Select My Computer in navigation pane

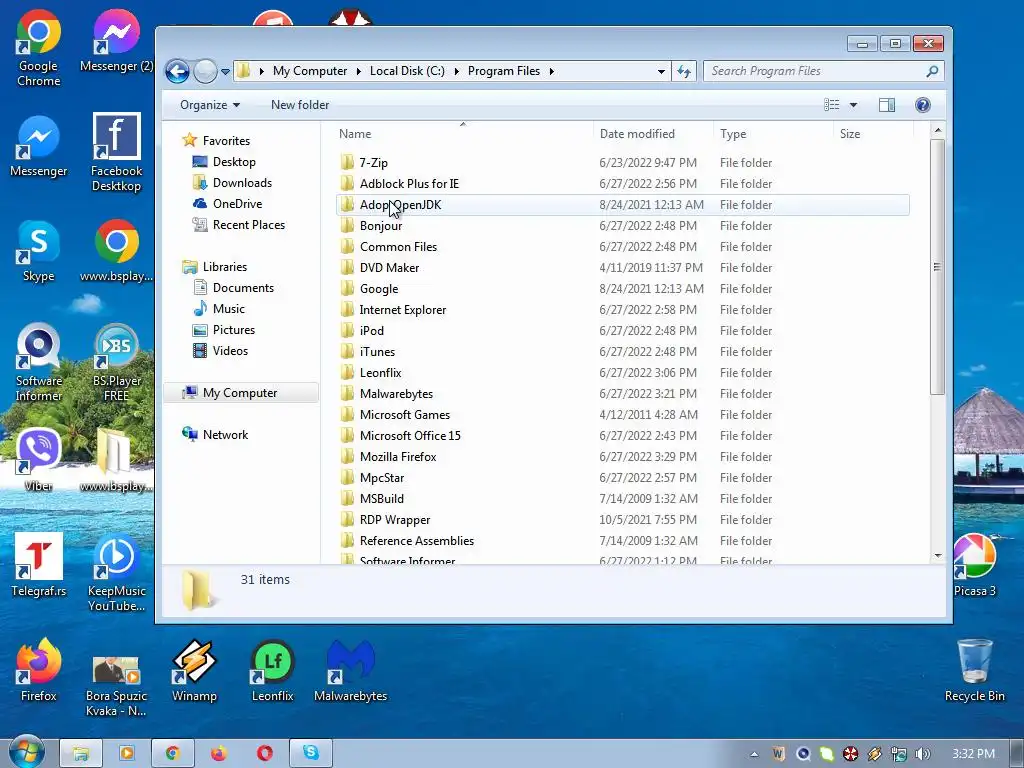(240, 393)
